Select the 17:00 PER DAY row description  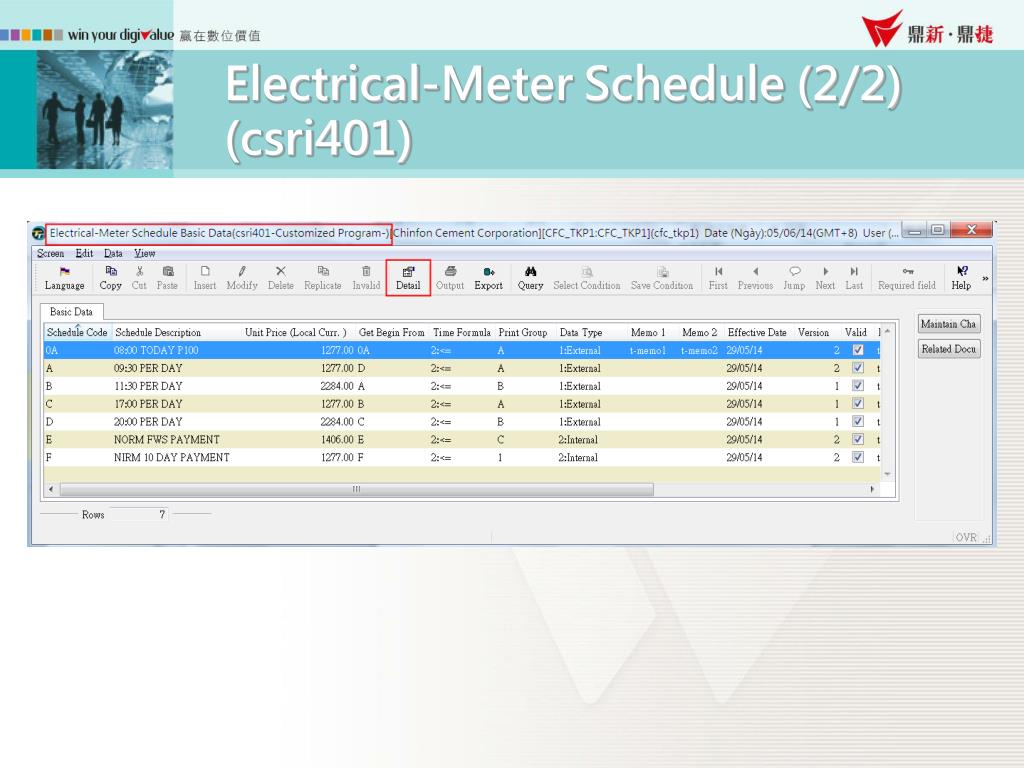coord(148,404)
